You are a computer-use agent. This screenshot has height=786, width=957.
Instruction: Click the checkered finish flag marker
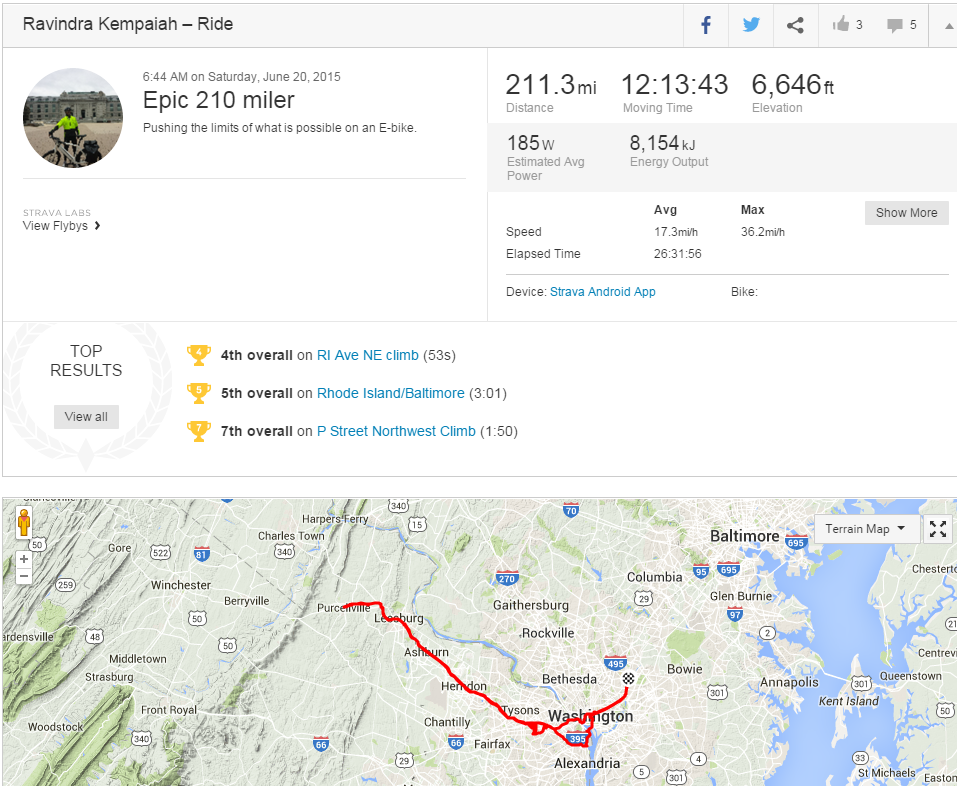point(628,679)
